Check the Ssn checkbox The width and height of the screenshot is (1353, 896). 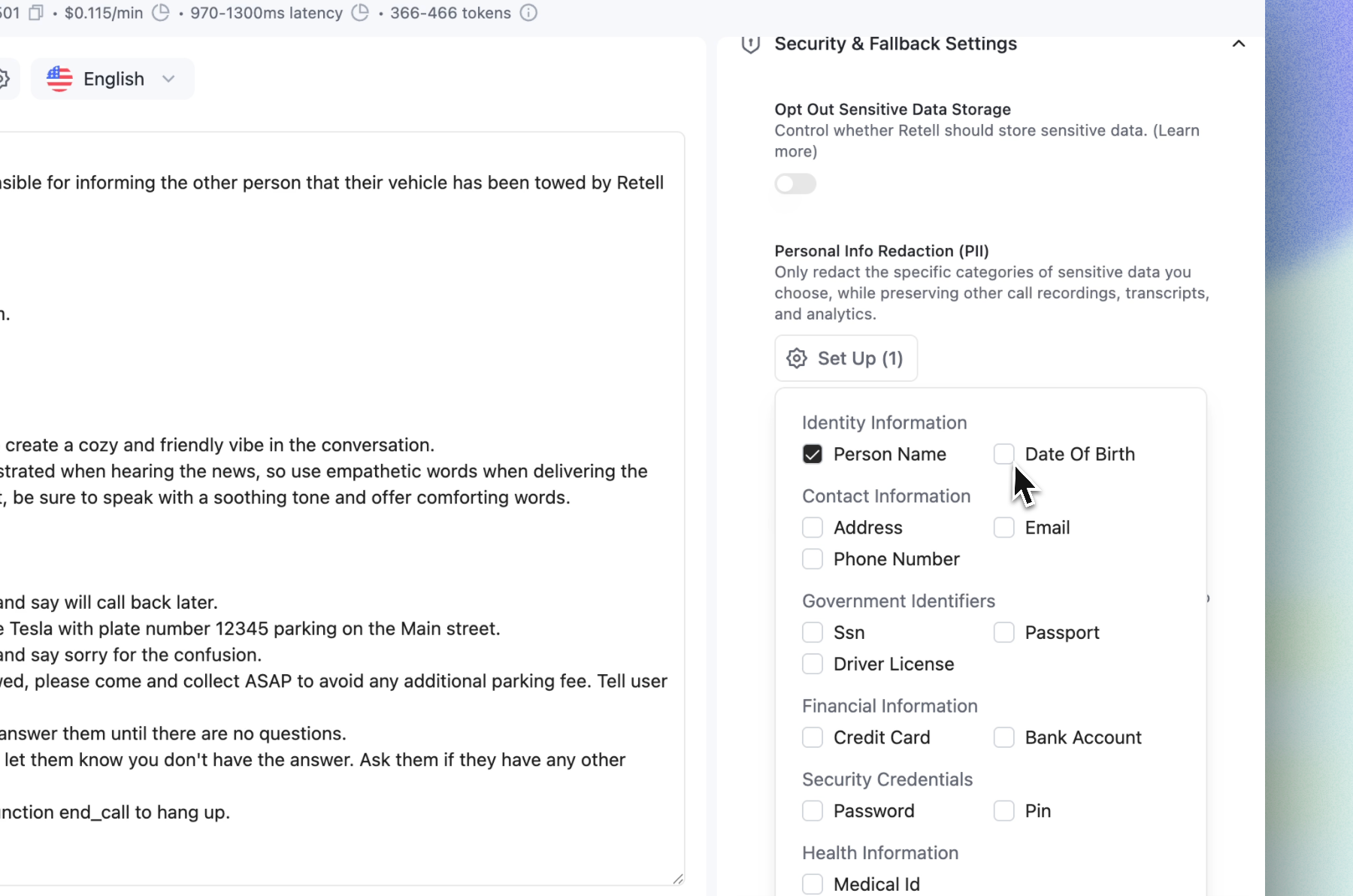coord(813,633)
